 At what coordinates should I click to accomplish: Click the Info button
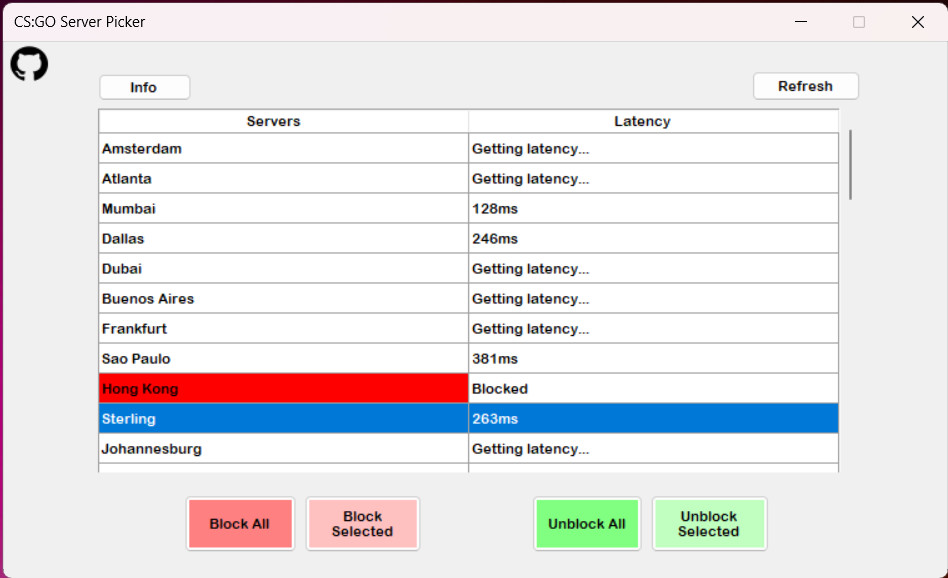point(144,87)
